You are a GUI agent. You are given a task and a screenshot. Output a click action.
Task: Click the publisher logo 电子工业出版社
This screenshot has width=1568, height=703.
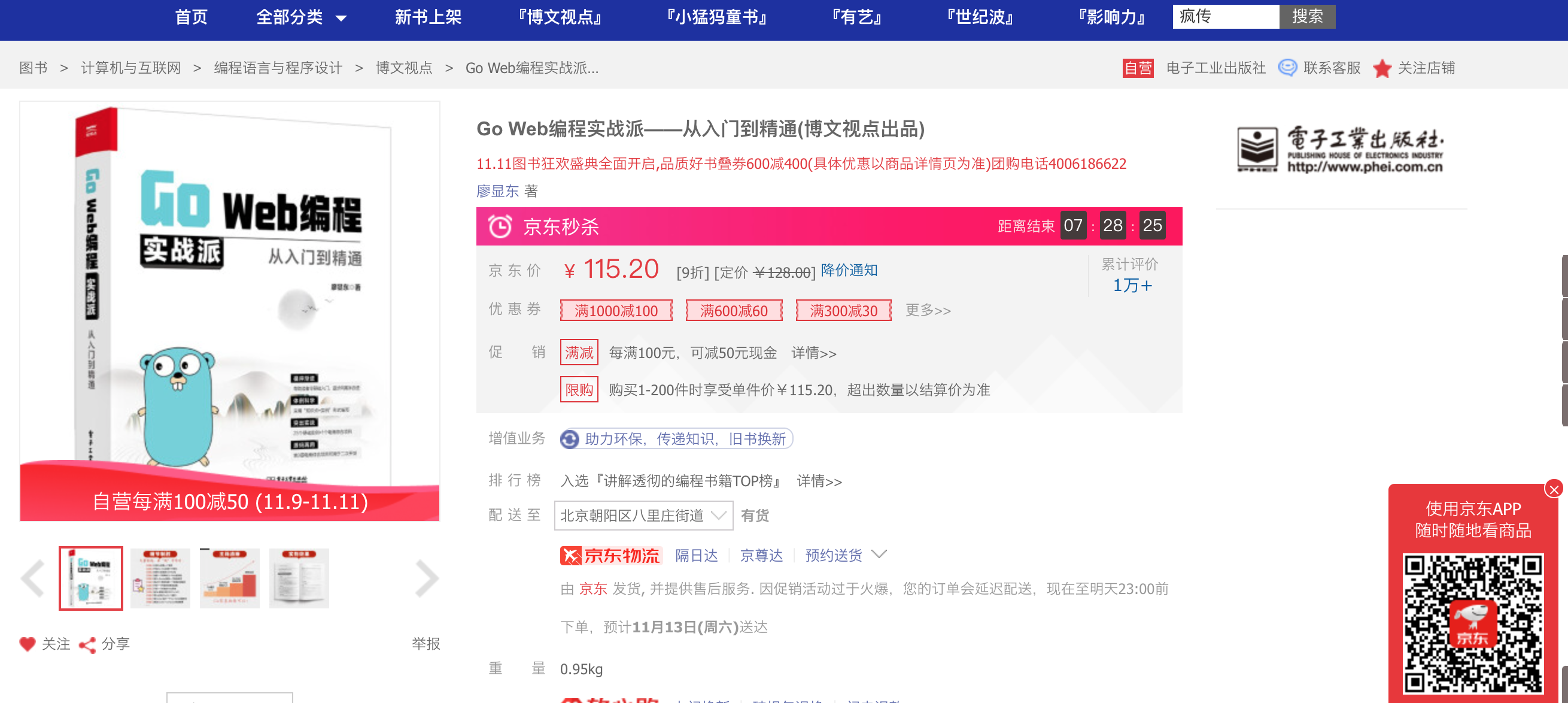(x=1341, y=149)
